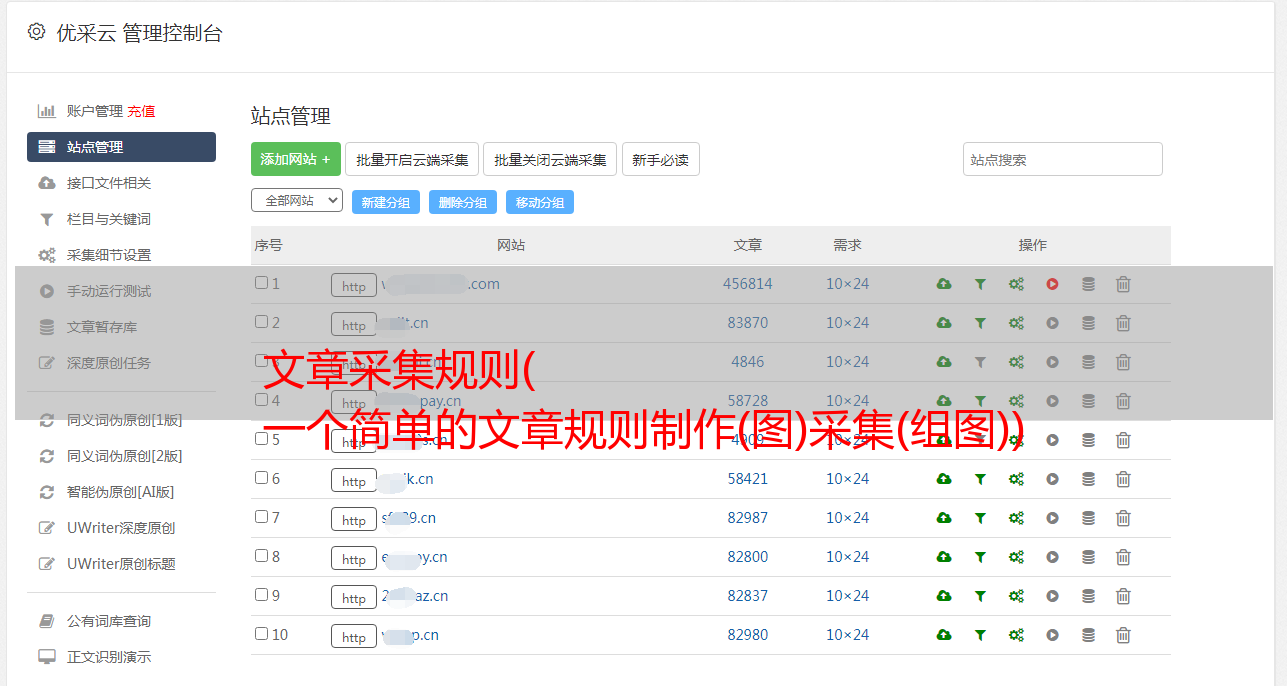
Task: Click the trash icon in row 6
Action: click(1123, 479)
